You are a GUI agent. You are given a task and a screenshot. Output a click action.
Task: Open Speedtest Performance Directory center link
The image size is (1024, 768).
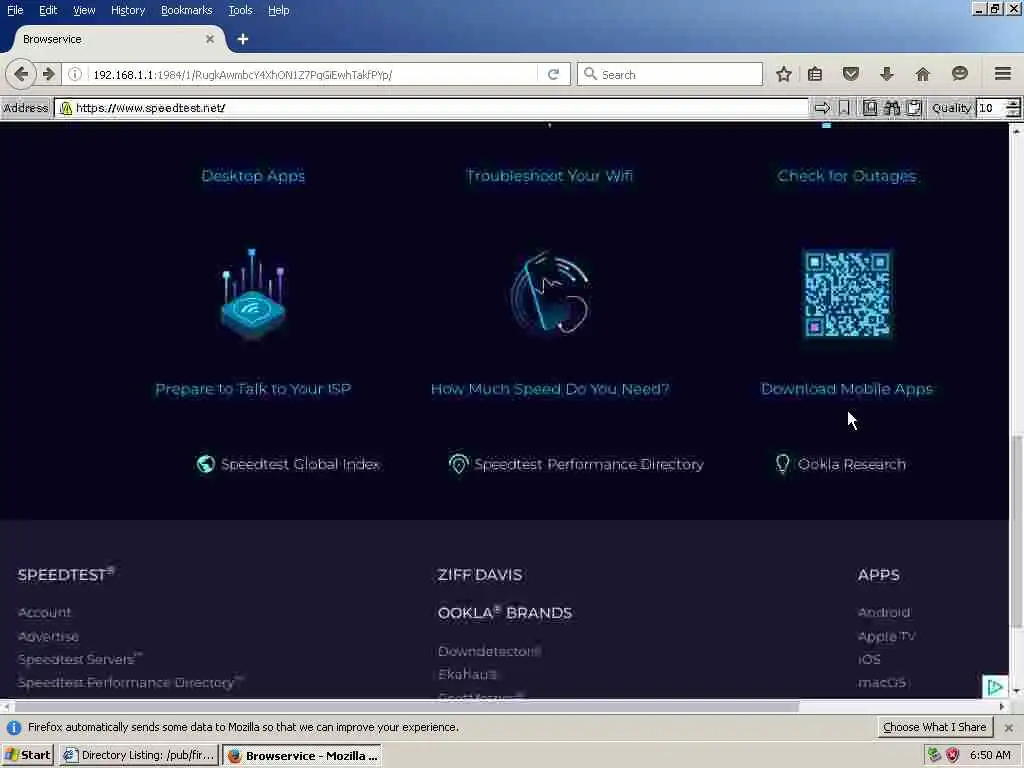click(x=588, y=464)
